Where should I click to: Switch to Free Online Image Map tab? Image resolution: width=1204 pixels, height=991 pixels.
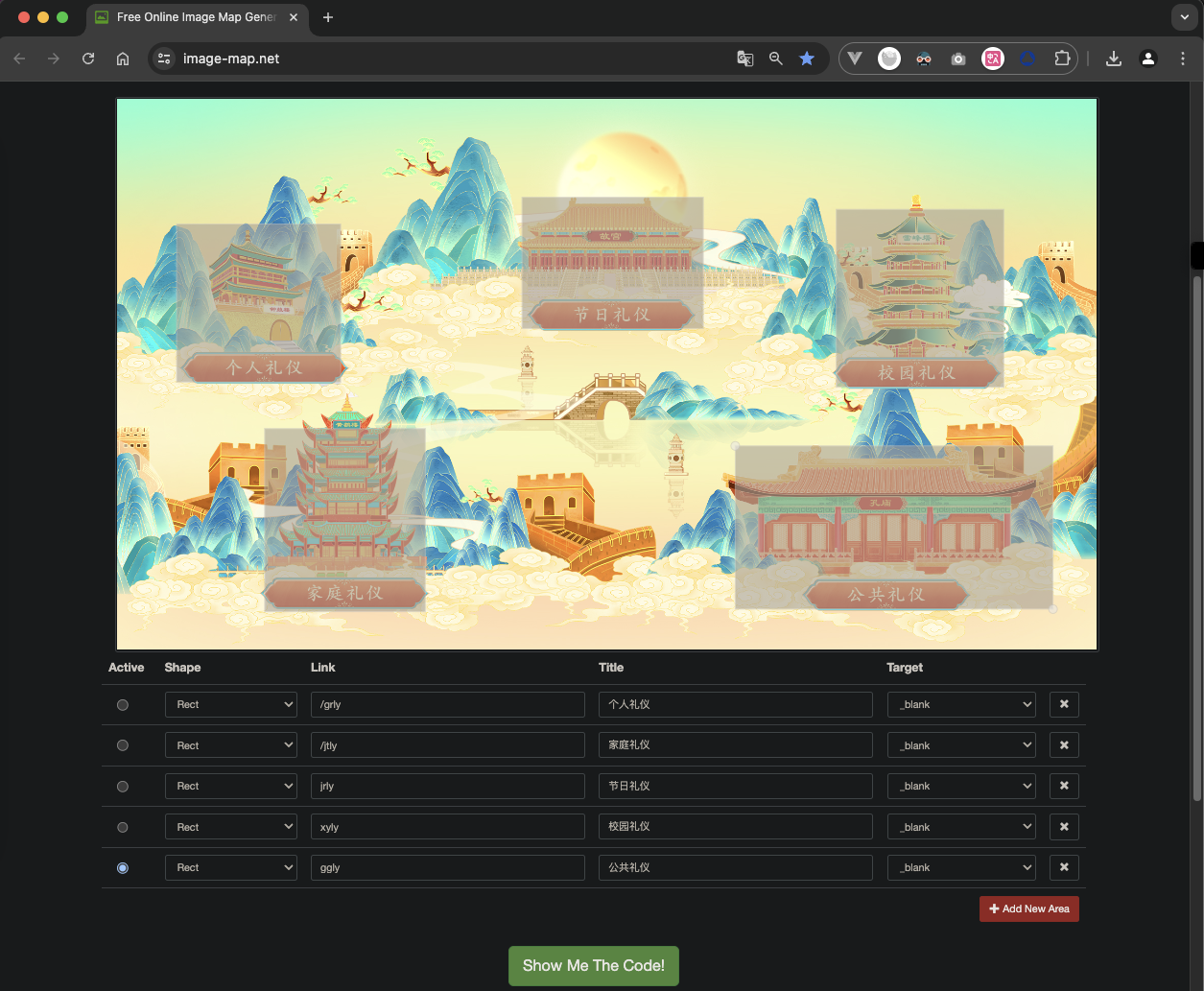pyautogui.click(x=196, y=17)
